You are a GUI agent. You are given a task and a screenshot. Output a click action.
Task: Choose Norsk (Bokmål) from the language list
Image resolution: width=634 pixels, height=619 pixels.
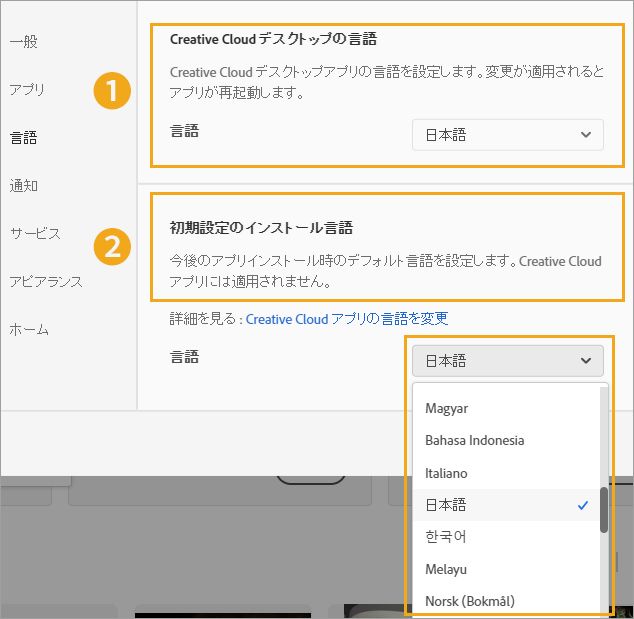[x=506, y=601]
